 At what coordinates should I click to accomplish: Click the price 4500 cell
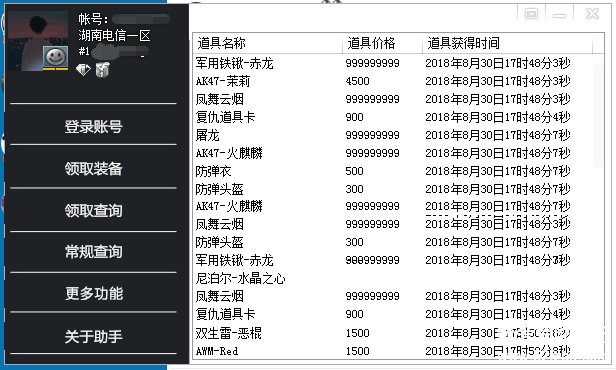click(358, 81)
